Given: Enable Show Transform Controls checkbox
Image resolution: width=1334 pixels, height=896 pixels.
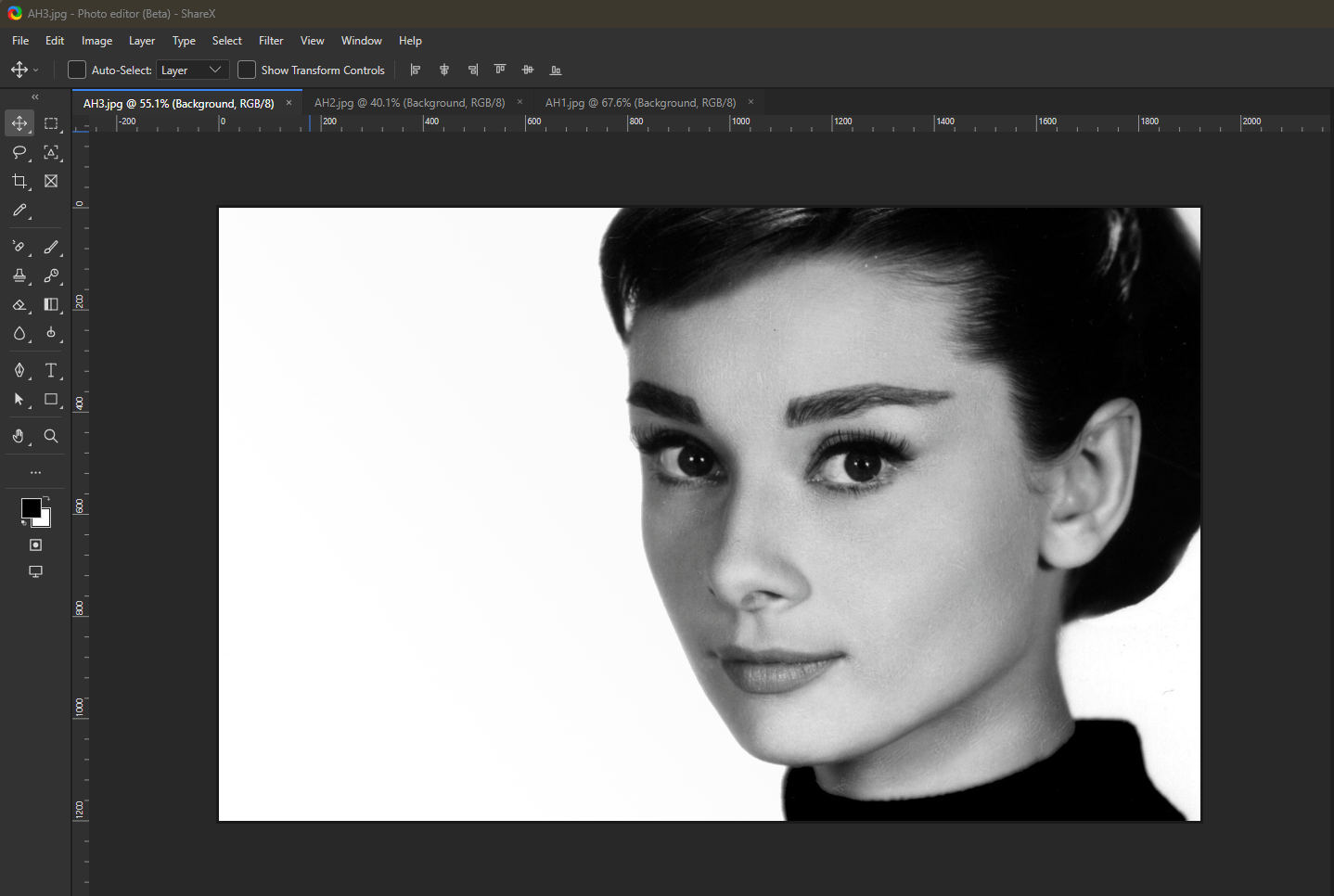Looking at the screenshot, I should (247, 70).
